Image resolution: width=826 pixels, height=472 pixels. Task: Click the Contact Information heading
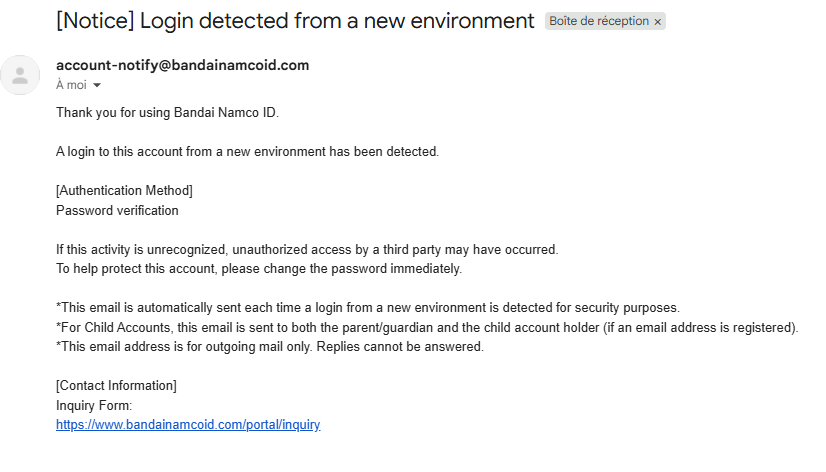116,386
